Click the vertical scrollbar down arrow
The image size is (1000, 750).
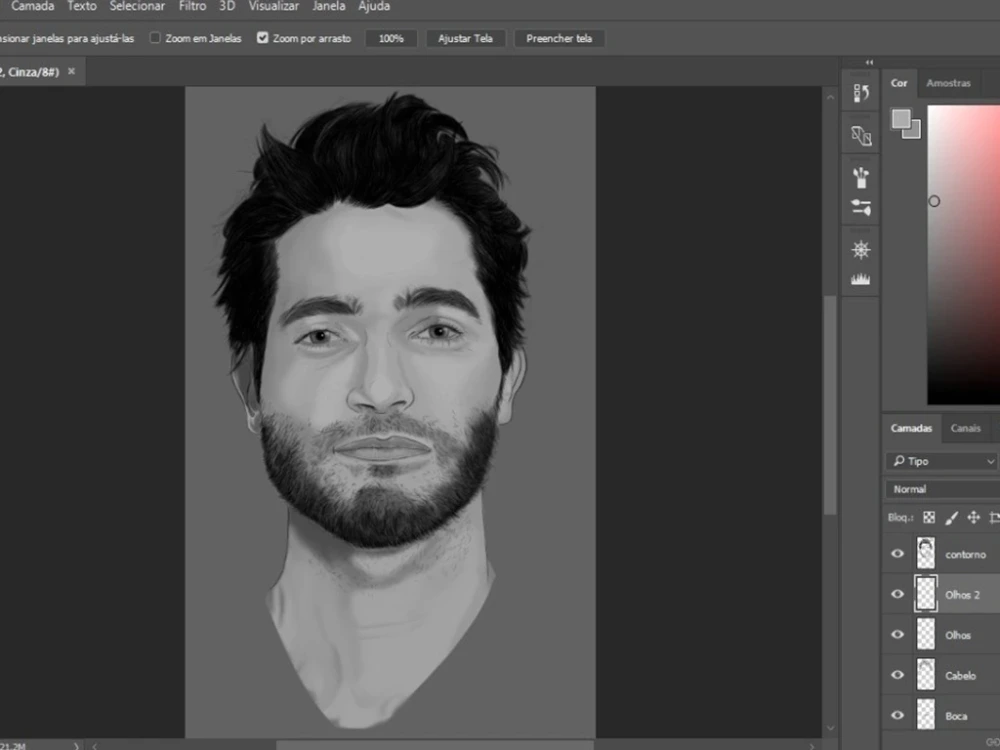point(830,728)
